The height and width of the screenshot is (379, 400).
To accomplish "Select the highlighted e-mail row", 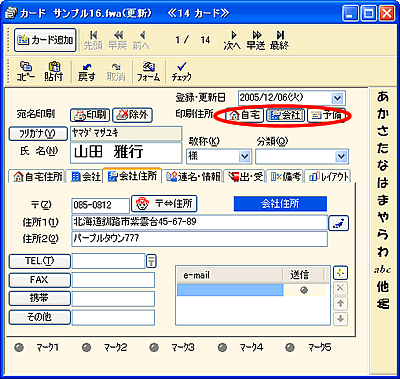I will (230, 290).
